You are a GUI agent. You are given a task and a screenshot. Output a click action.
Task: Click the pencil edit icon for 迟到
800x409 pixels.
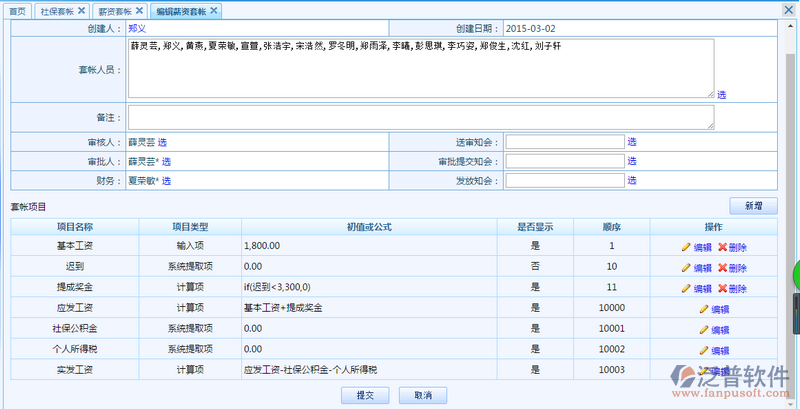[x=686, y=268]
